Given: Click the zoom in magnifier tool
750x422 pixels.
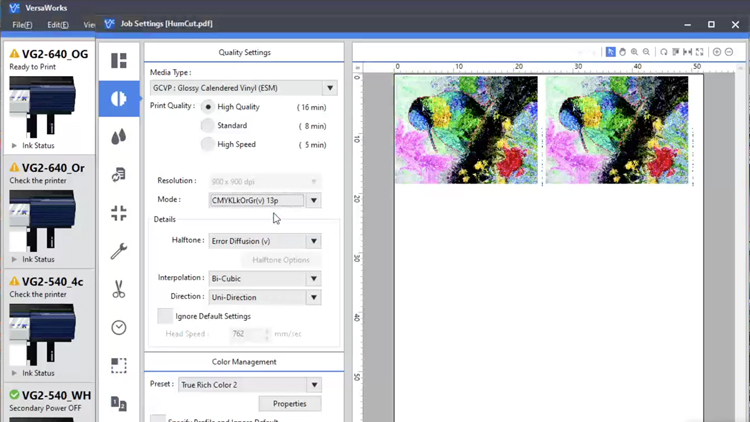Looking at the screenshot, I should point(634,52).
